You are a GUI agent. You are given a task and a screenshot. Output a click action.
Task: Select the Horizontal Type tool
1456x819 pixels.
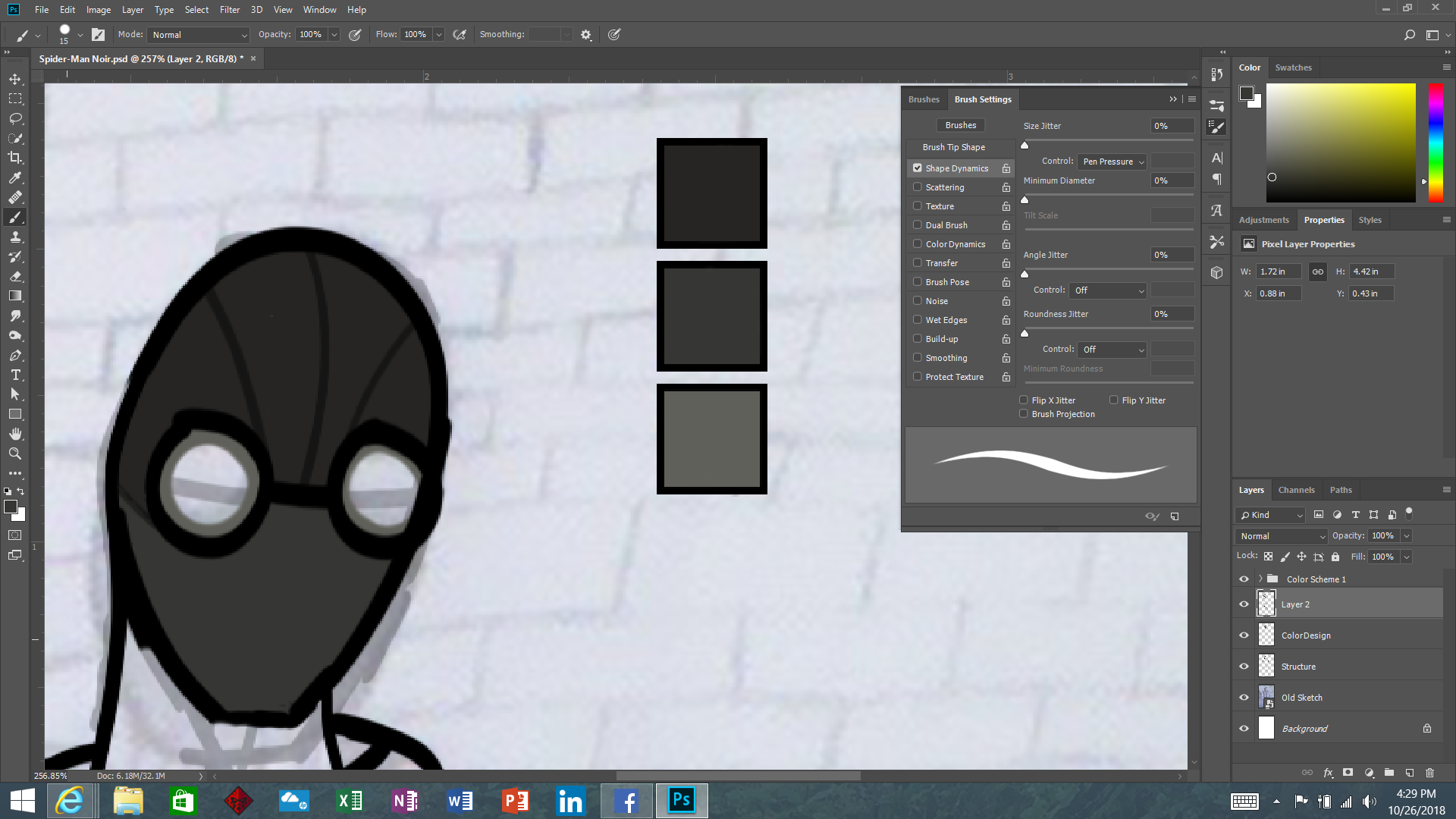point(15,375)
